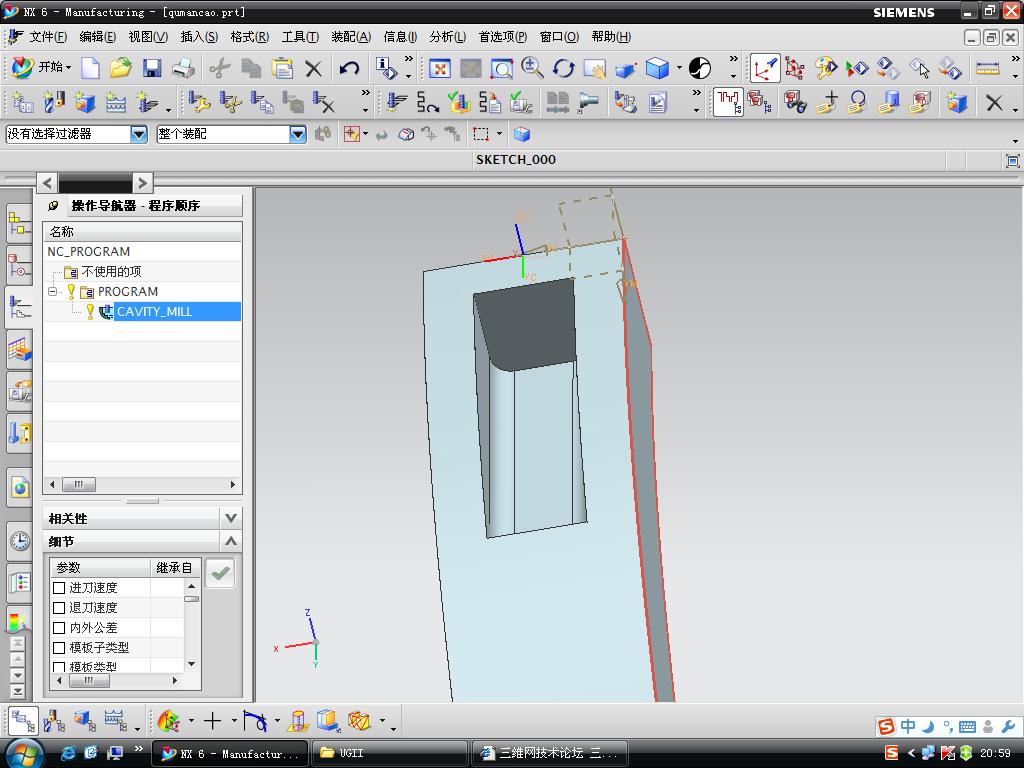Viewport: 1024px width, 768px height.
Task: Open the Operation Navigator sidebar tab
Action: (x=19, y=308)
